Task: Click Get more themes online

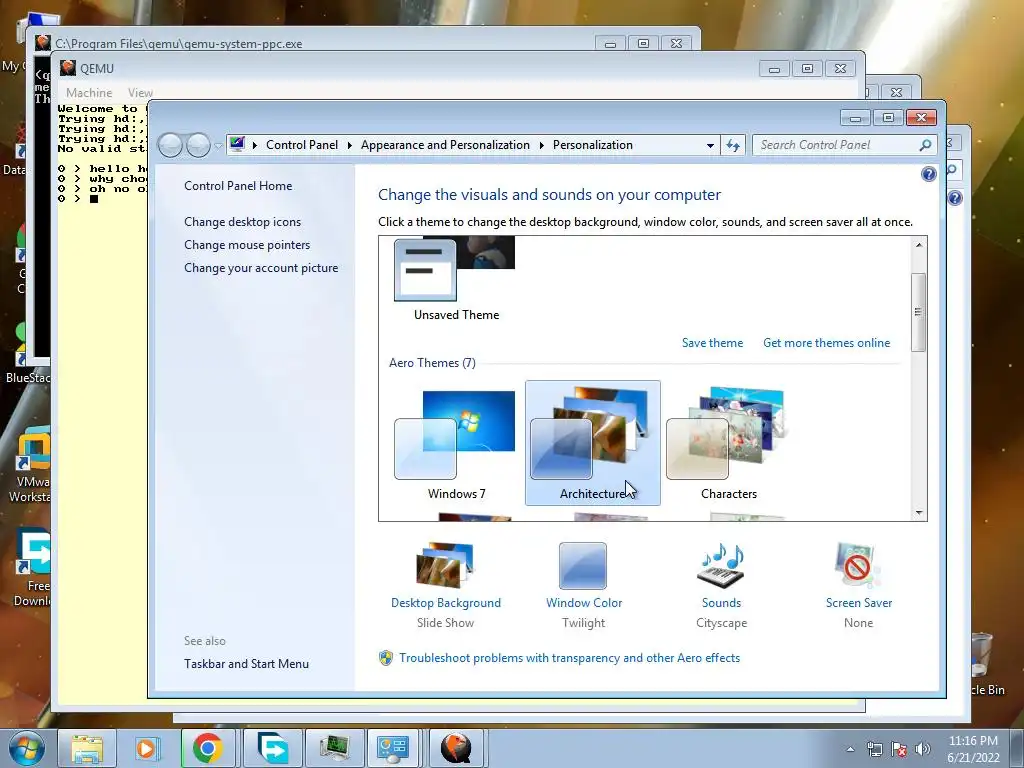Action: (x=826, y=343)
